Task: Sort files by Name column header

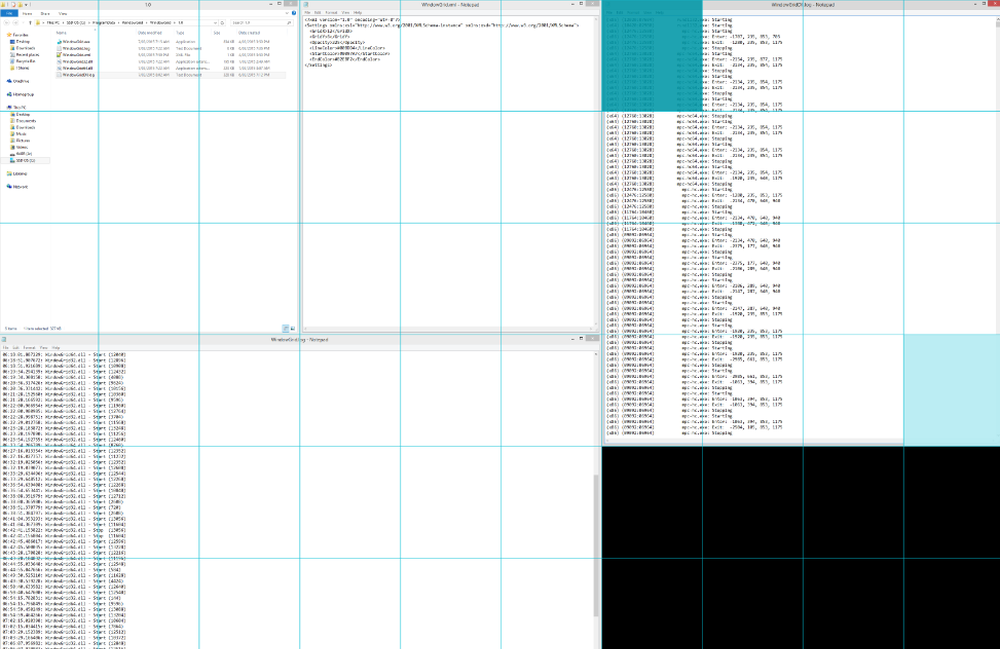Action: pyautogui.click(x=61, y=33)
